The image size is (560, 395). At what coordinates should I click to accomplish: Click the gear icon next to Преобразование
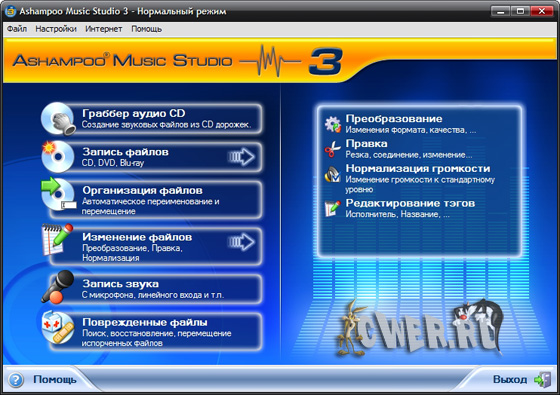coord(332,124)
